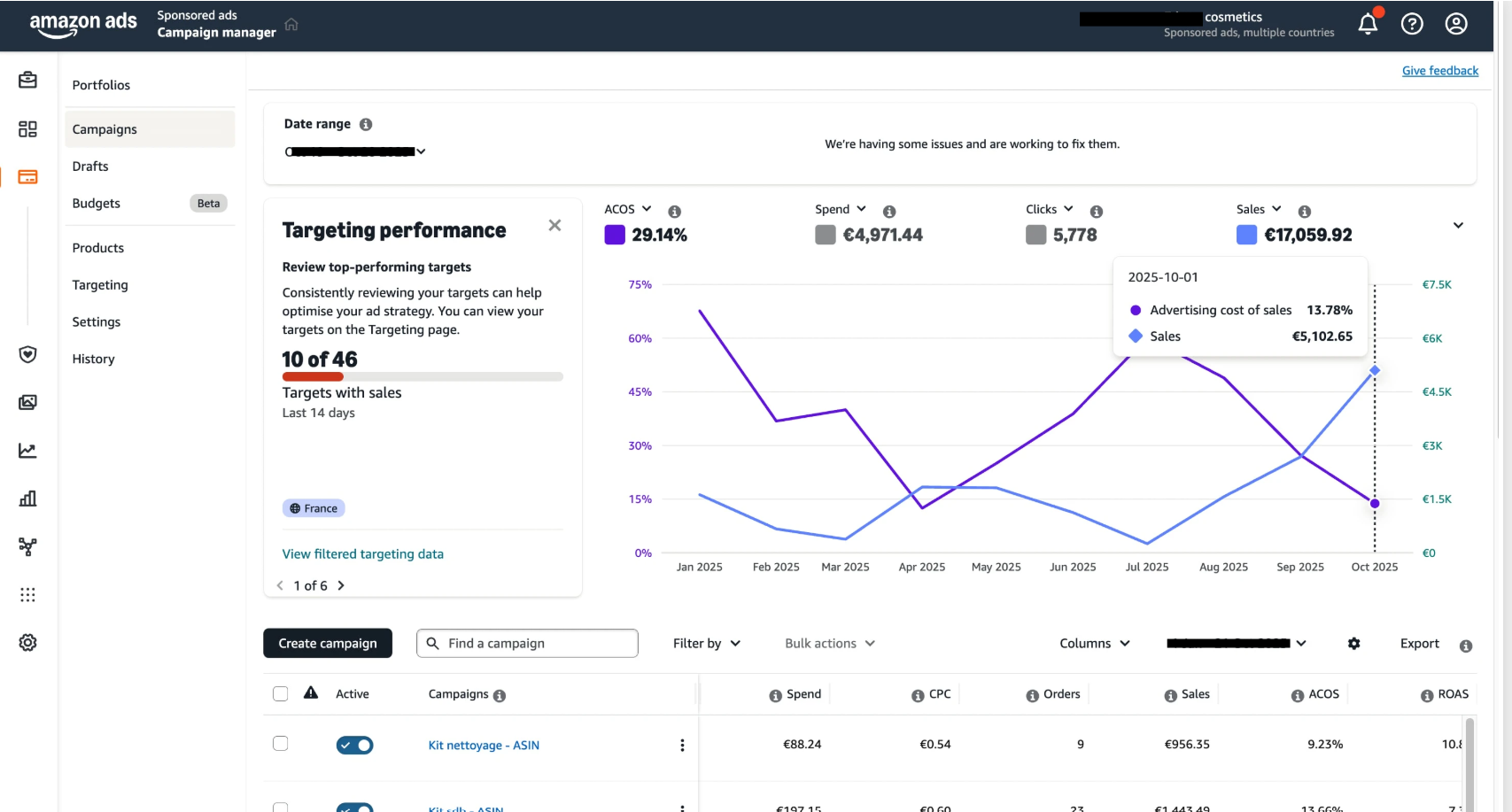Open the ACOS metric selector dropdown
This screenshot has width=1512, height=812.
coord(628,209)
